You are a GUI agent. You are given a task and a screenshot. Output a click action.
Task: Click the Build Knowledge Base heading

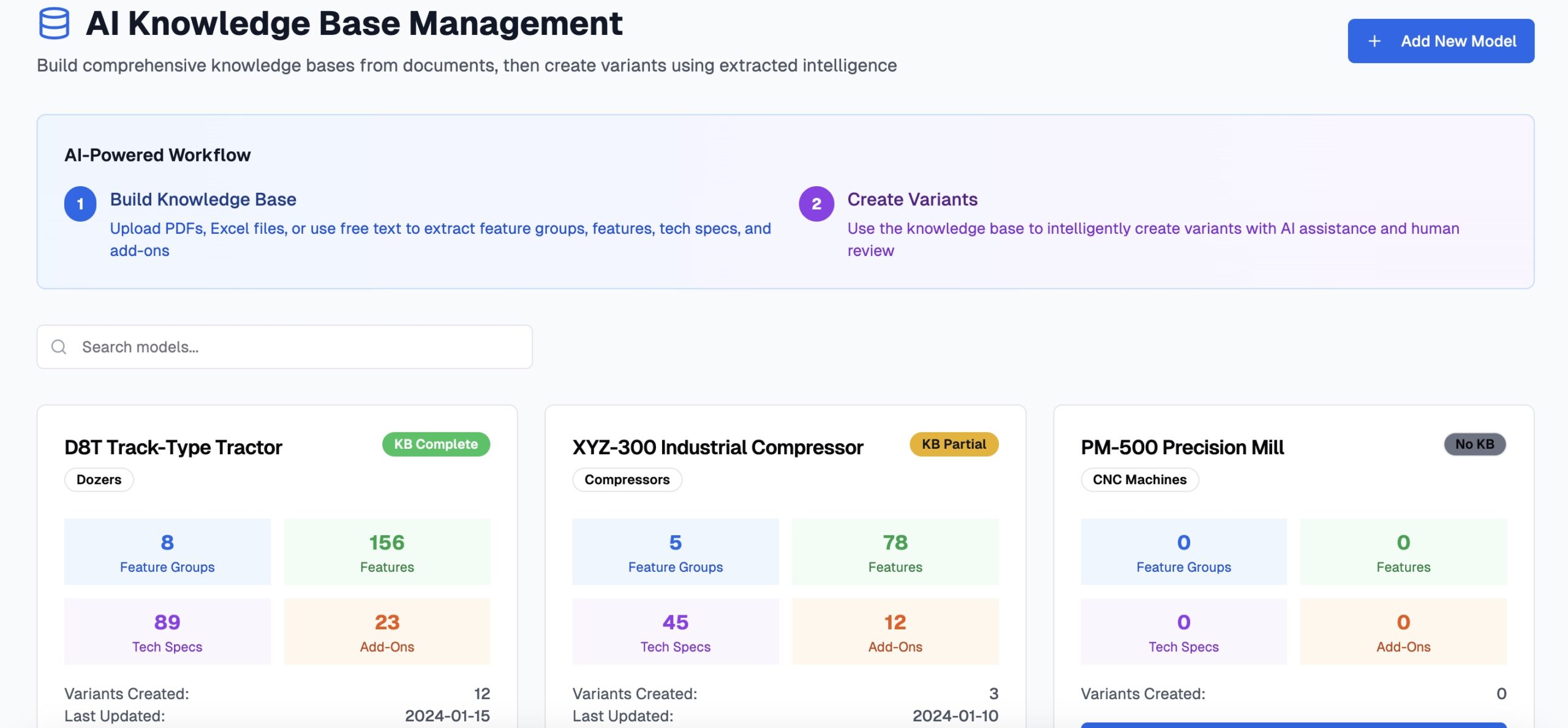[x=203, y=200]
